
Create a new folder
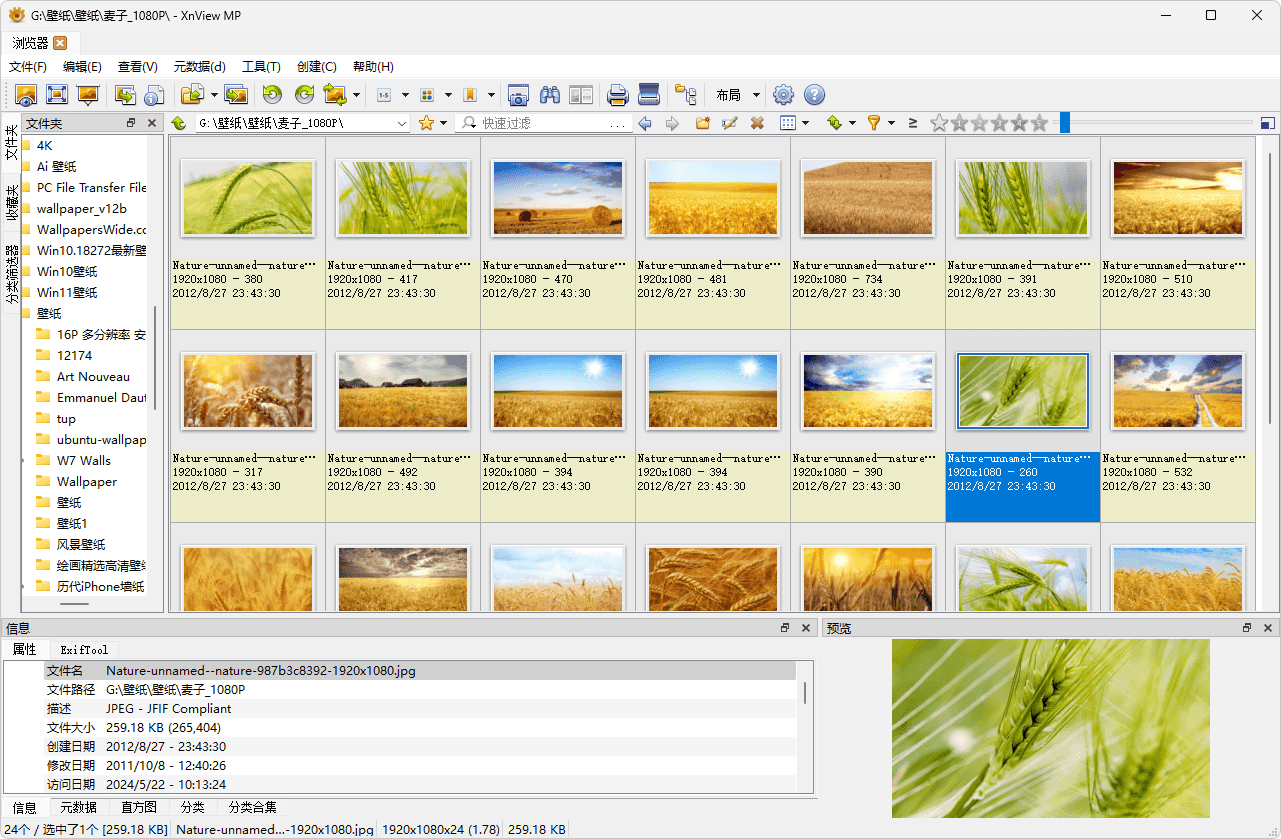703,122
